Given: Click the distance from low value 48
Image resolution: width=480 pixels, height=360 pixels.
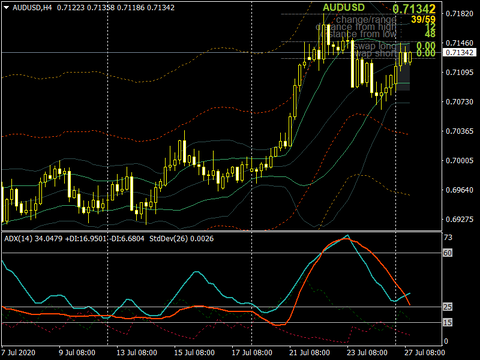Looking at the screenshot, I should click(x=430, y=33).
